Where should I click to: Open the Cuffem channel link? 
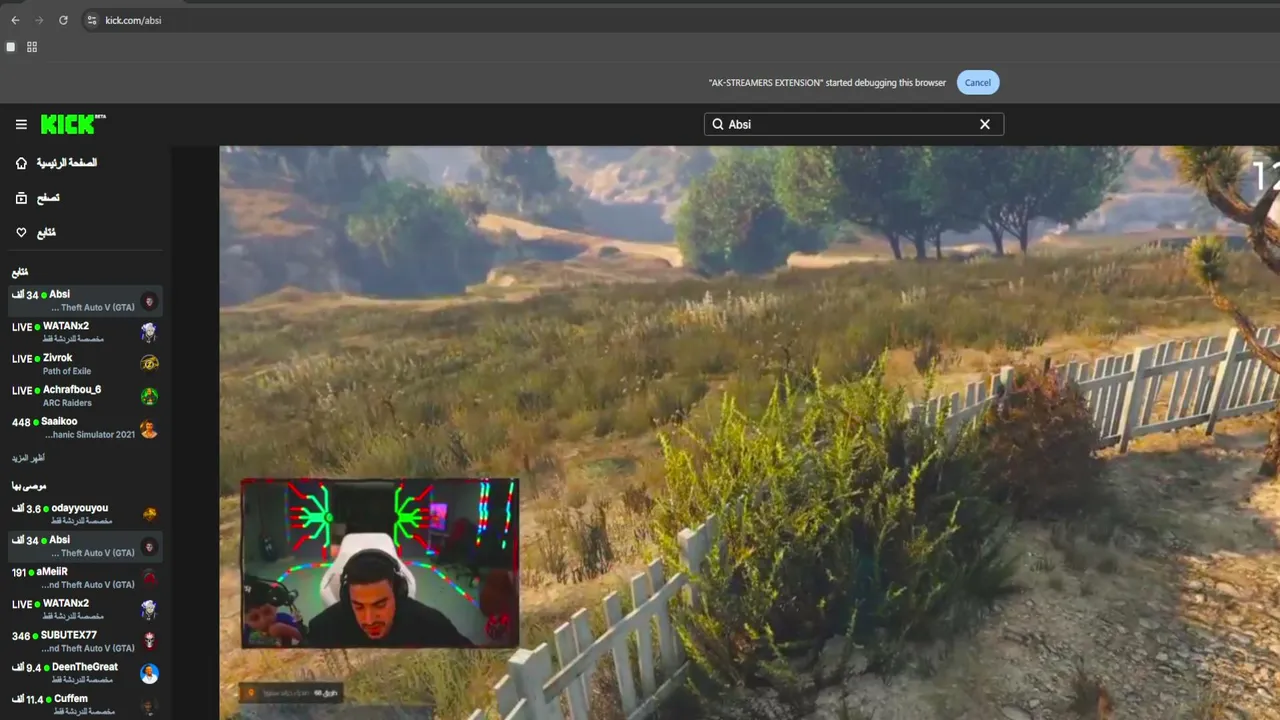click(x=86, y=705)
